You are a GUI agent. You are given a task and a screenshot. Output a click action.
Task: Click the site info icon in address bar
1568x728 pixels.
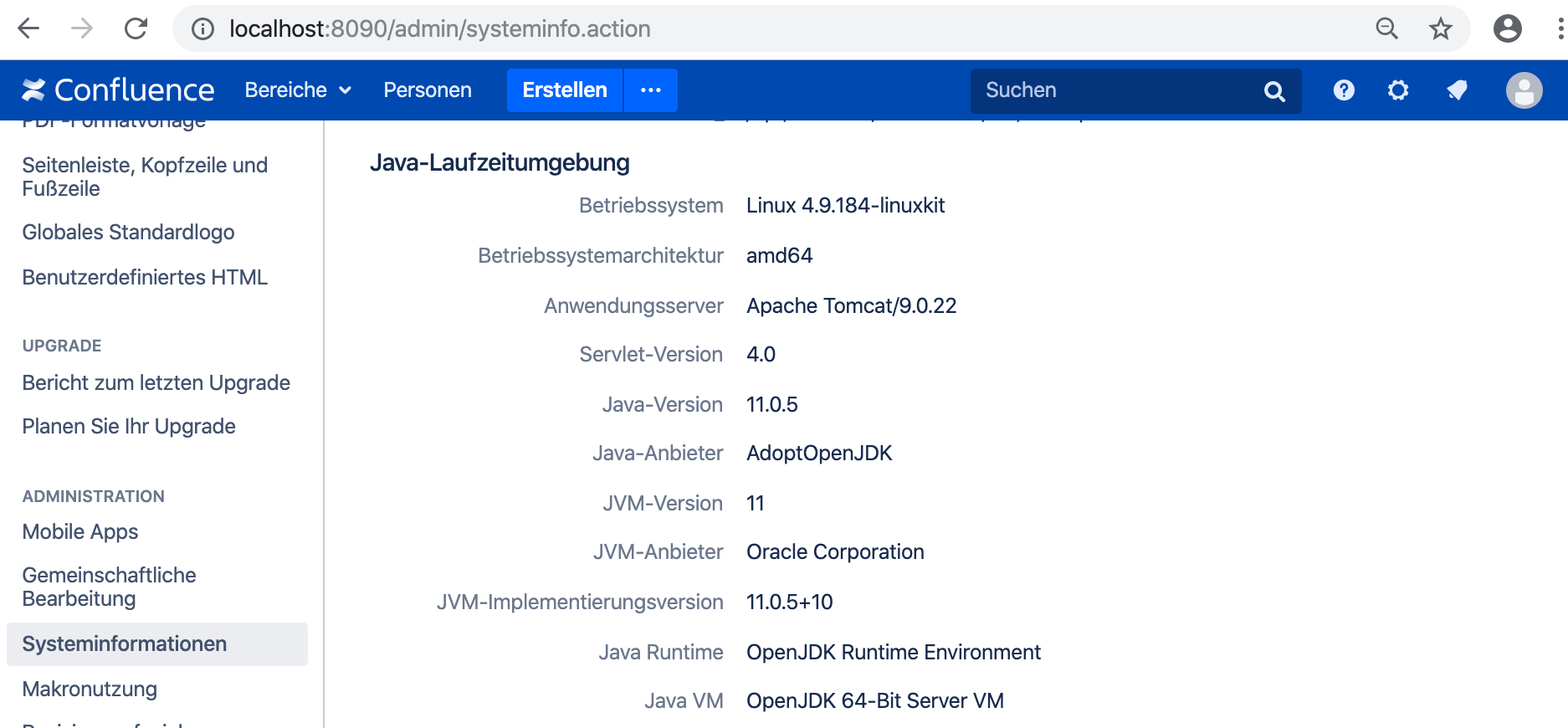(202, 29)
